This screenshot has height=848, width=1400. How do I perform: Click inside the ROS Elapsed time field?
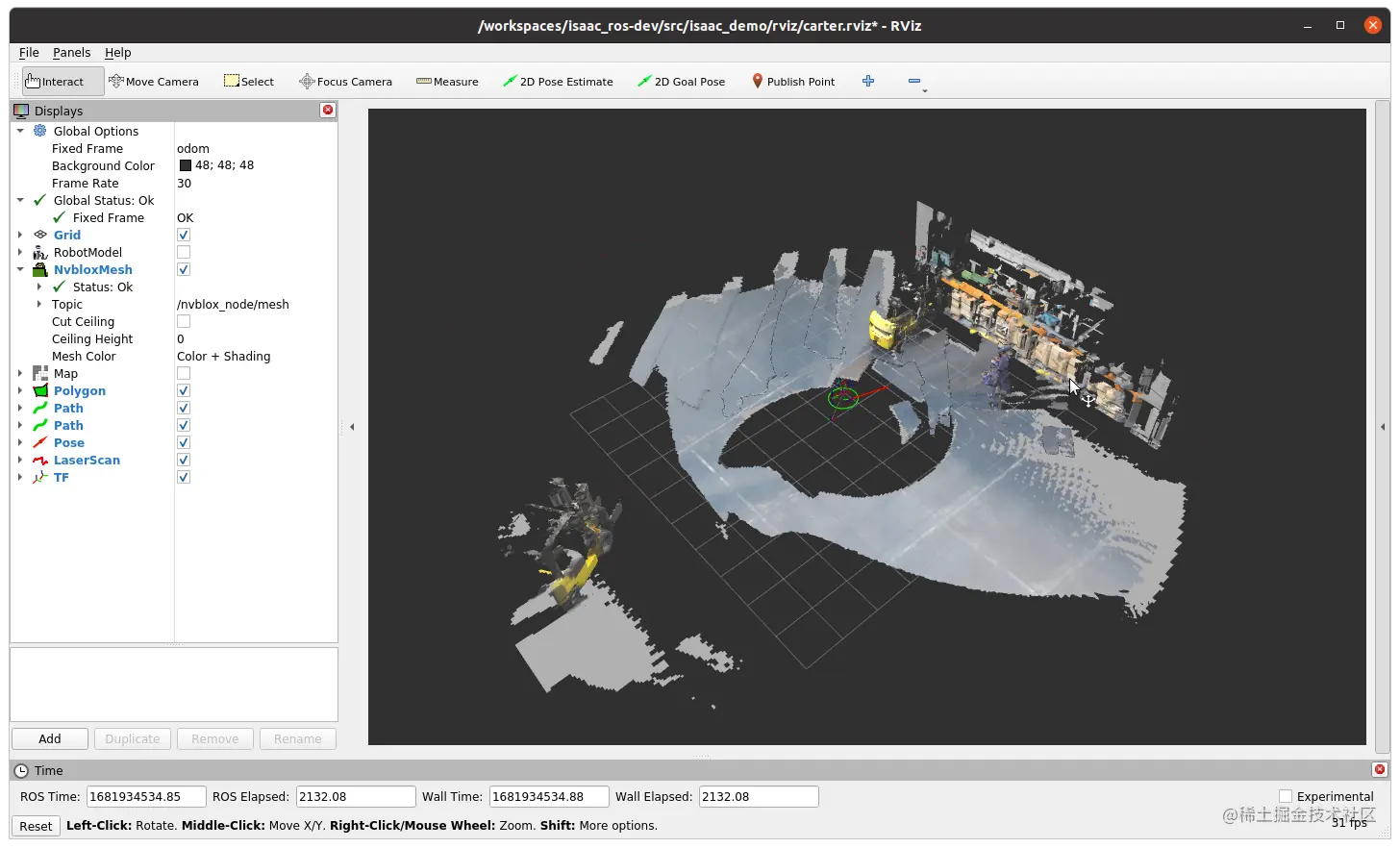tap(356, 796)
